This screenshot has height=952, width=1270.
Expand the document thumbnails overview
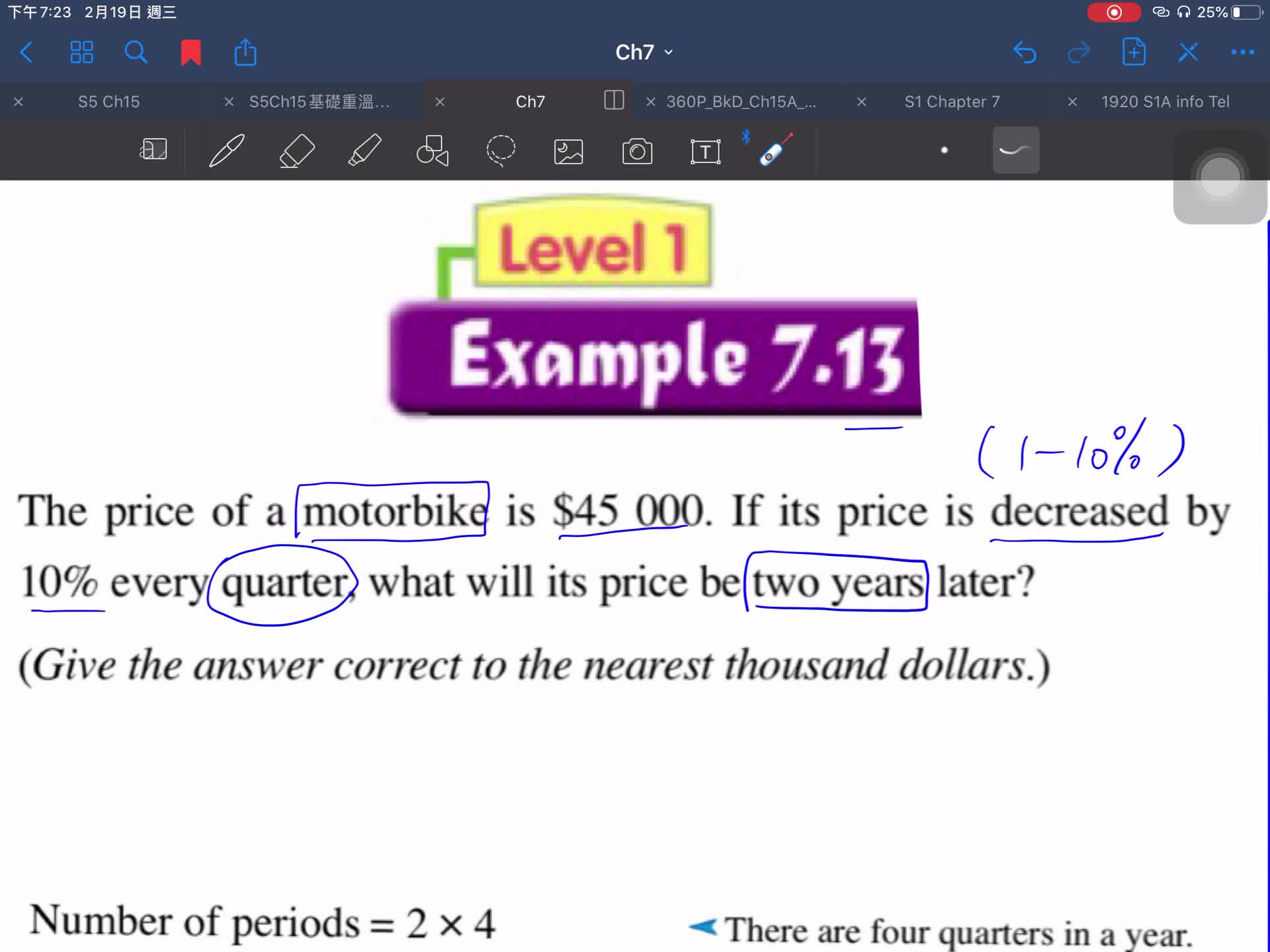click(81, 52)
